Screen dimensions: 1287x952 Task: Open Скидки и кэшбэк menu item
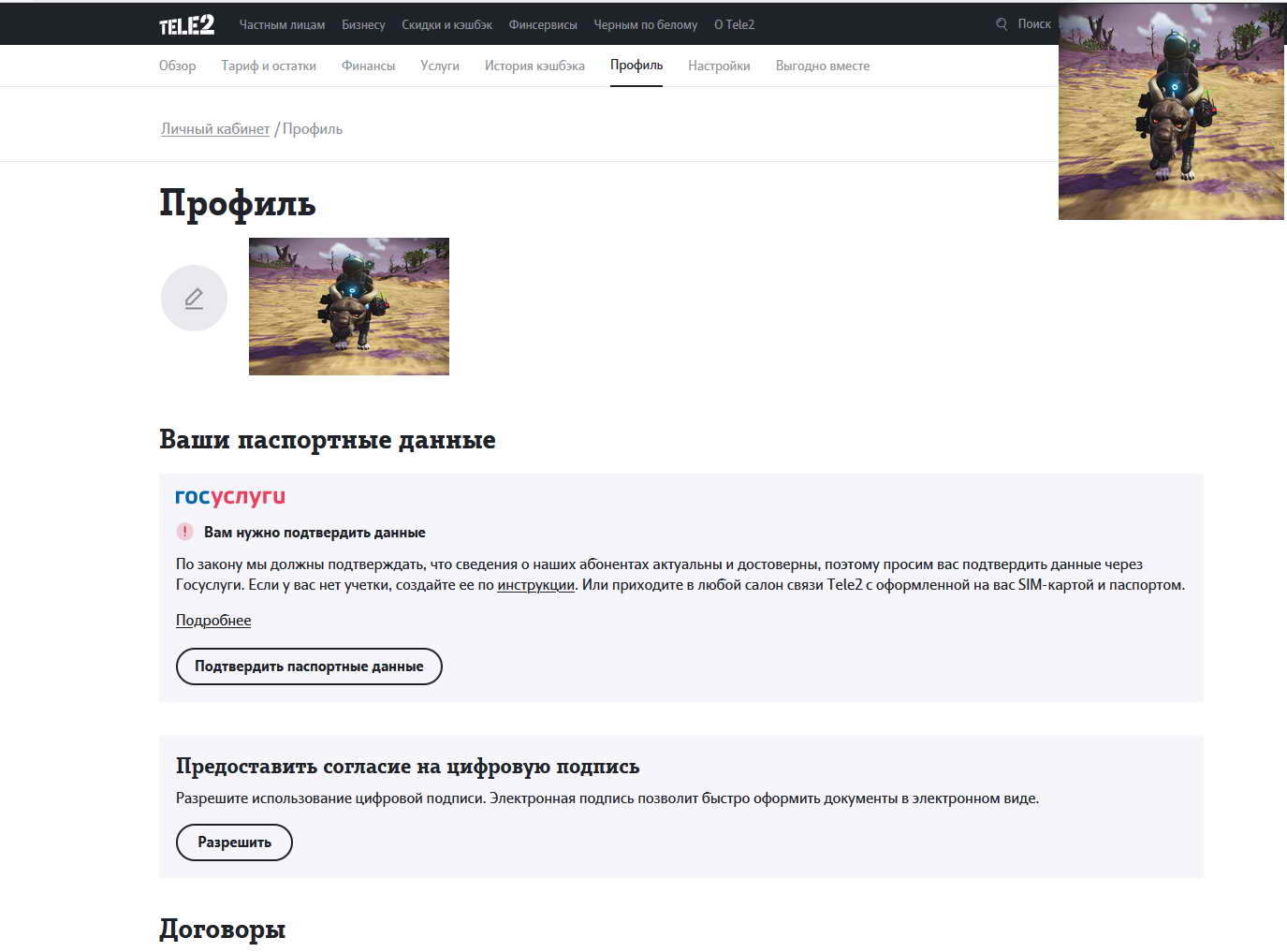tap(446, 24)
